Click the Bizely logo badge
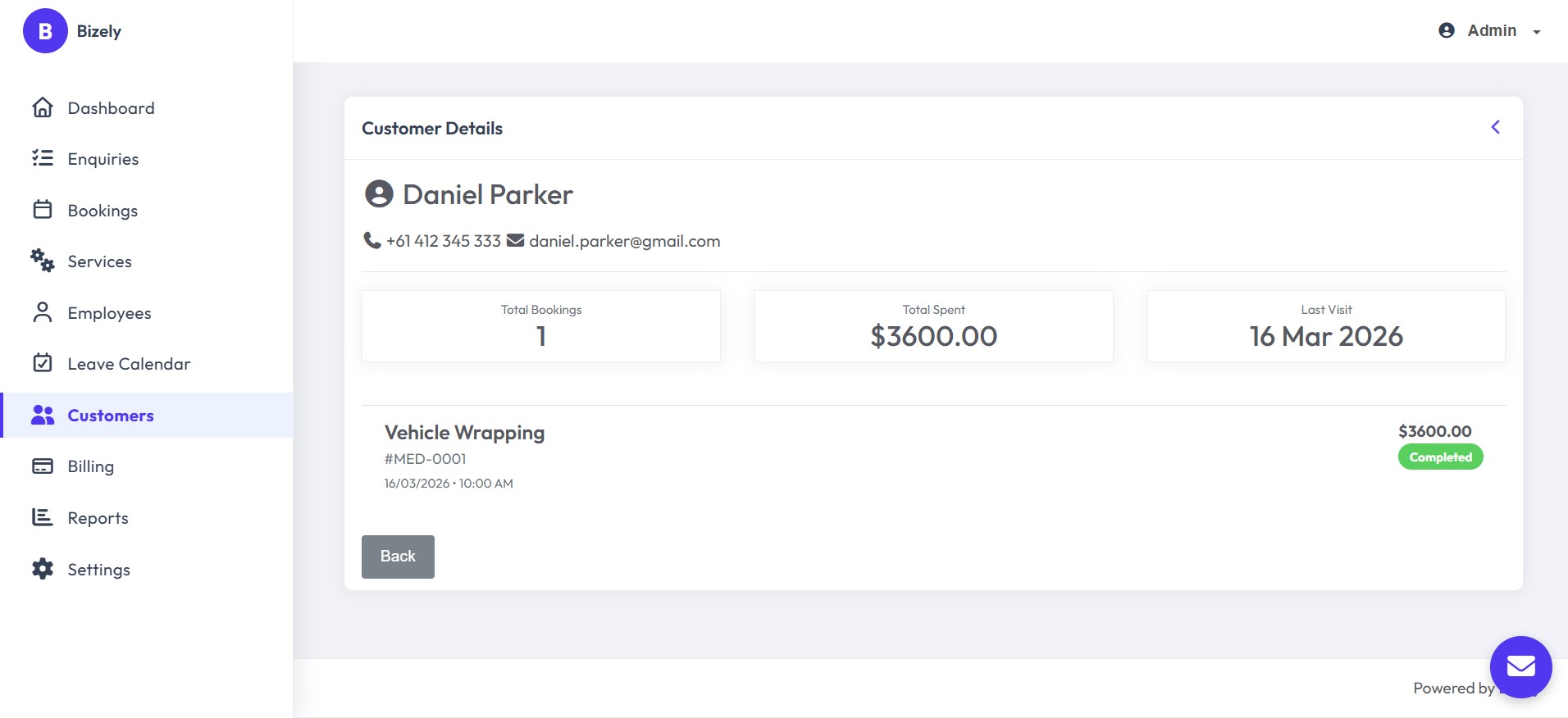Screen dimensions: 1568x718 click(x=45, y=31)
